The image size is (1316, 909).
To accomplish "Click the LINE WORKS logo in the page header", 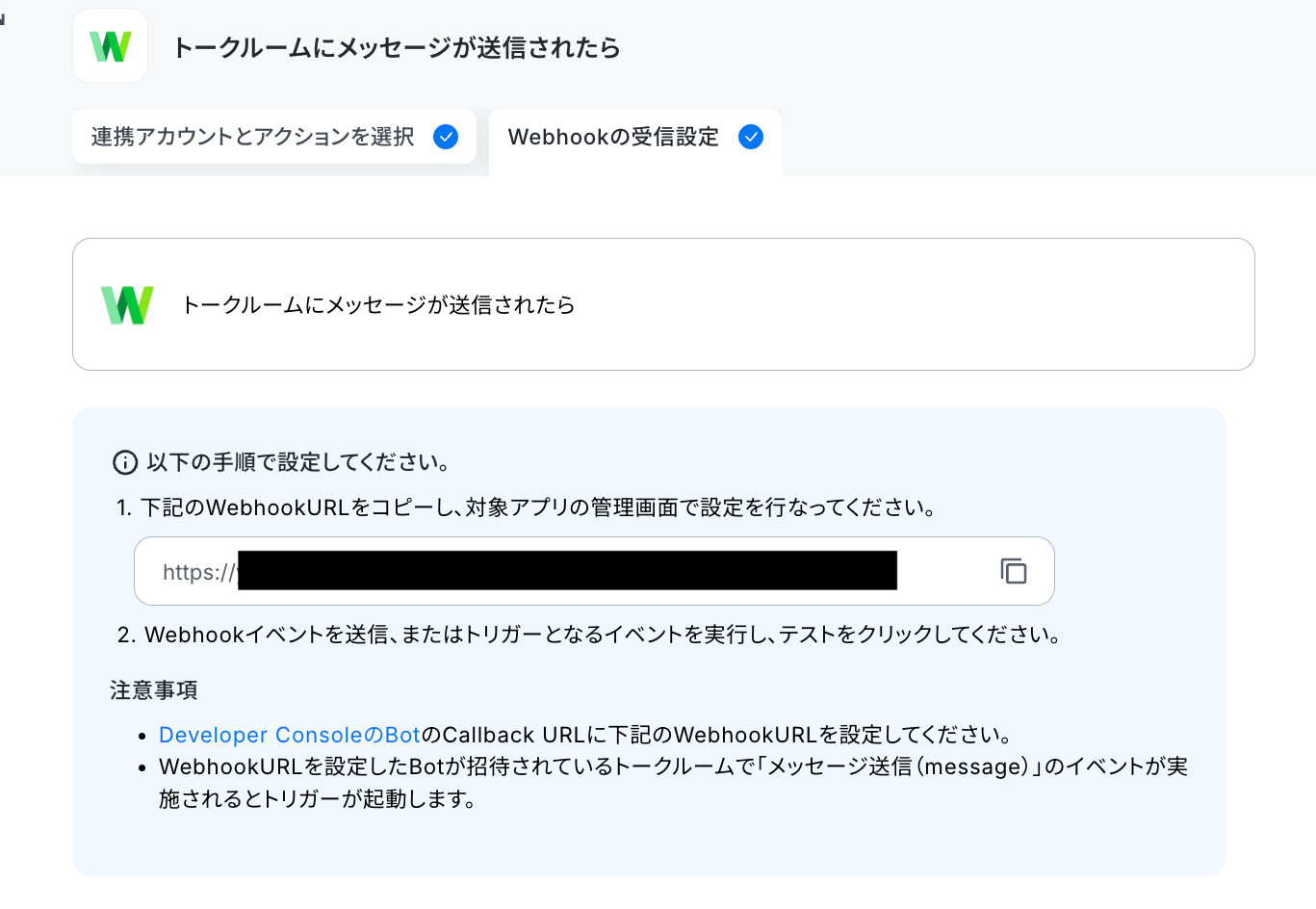I will pos(111,46).
